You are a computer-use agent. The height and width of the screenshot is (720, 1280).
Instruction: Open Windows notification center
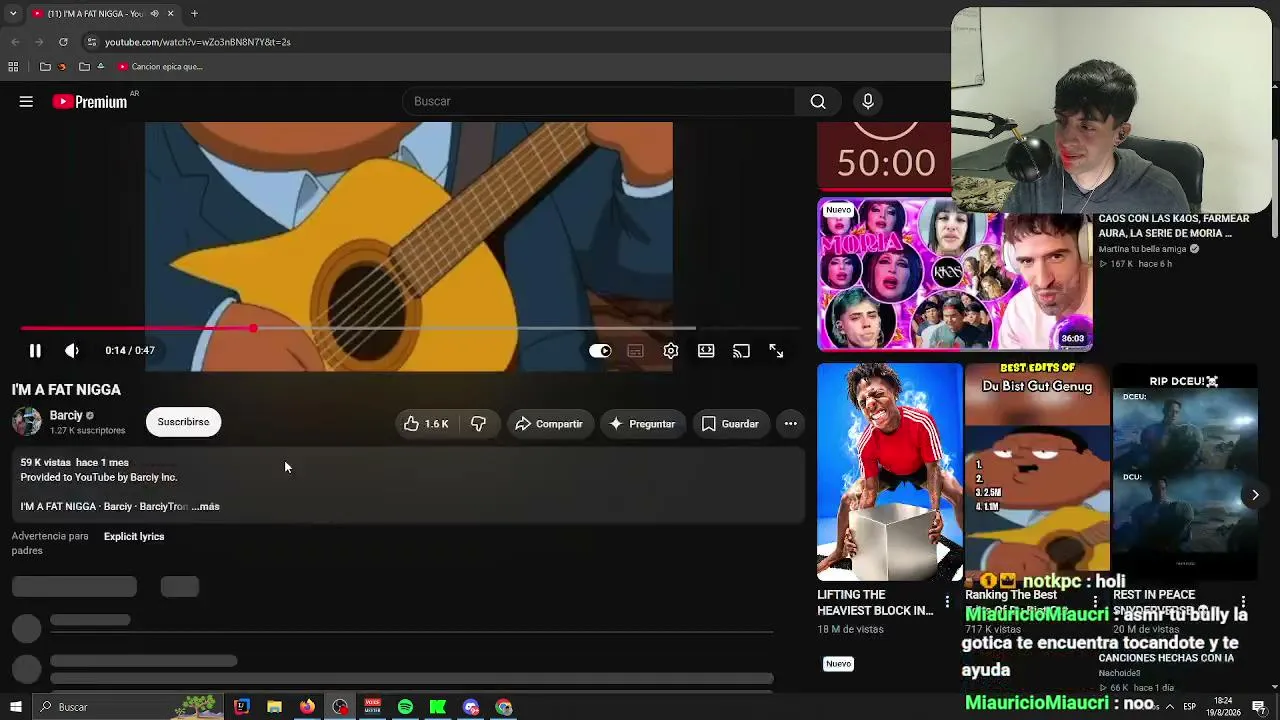(1260, 707)
